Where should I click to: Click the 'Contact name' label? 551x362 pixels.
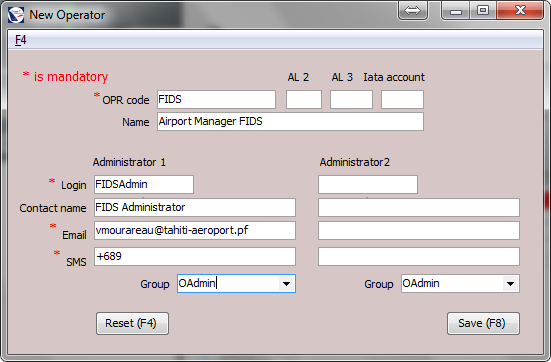tap(53, 208)
